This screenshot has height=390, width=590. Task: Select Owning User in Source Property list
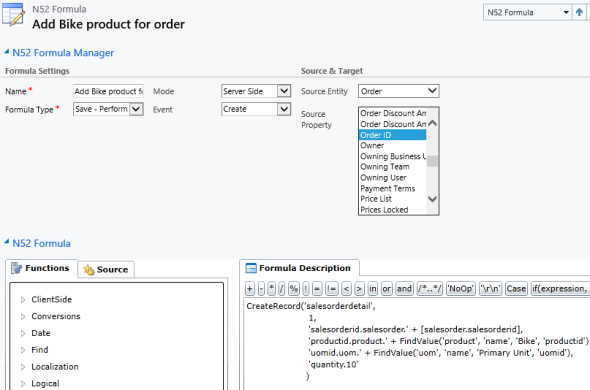(x=393, y=177)
